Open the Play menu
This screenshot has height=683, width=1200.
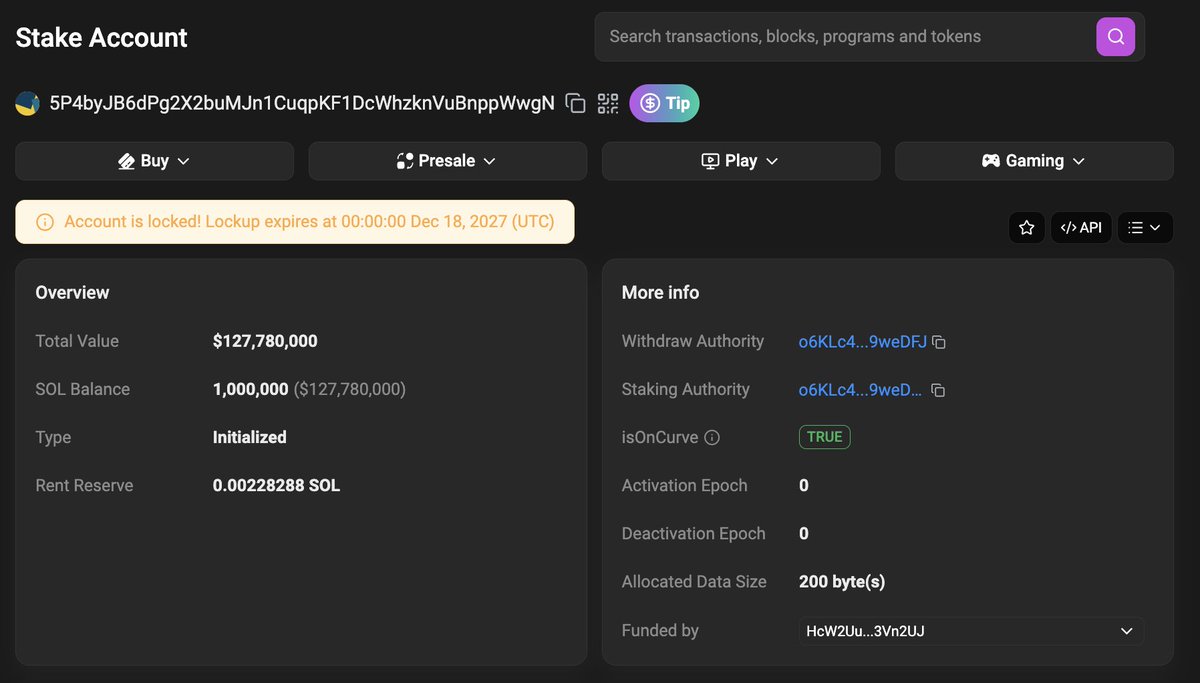click(740, 160)
